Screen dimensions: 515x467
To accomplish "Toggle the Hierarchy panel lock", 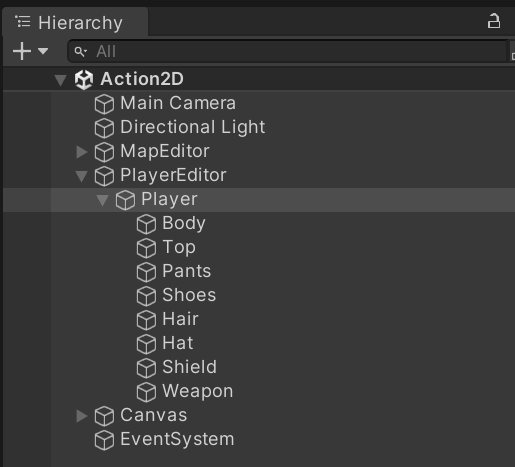I will point(494,21).
